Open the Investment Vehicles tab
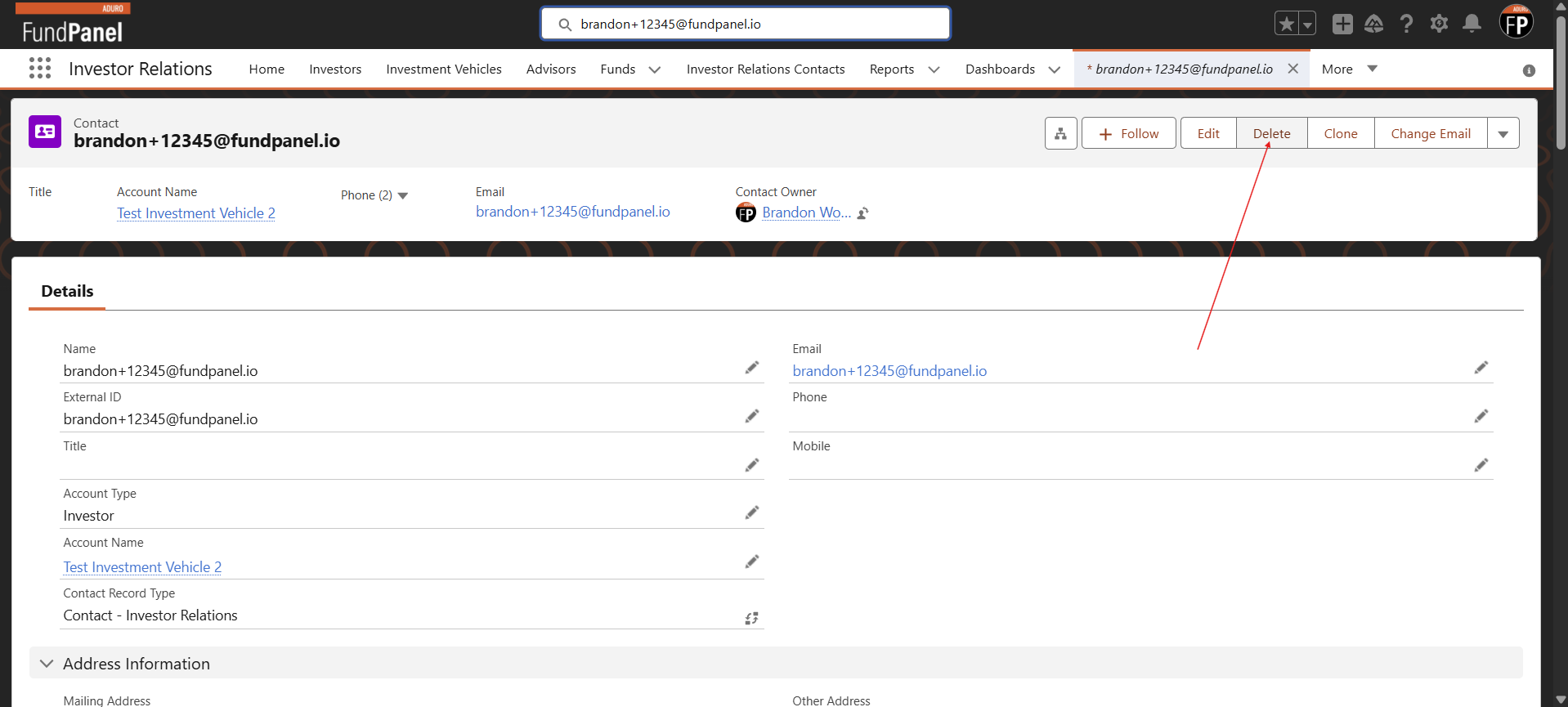Image resolution: width=1568 pixels, height=707 pixels. point(444,69)
